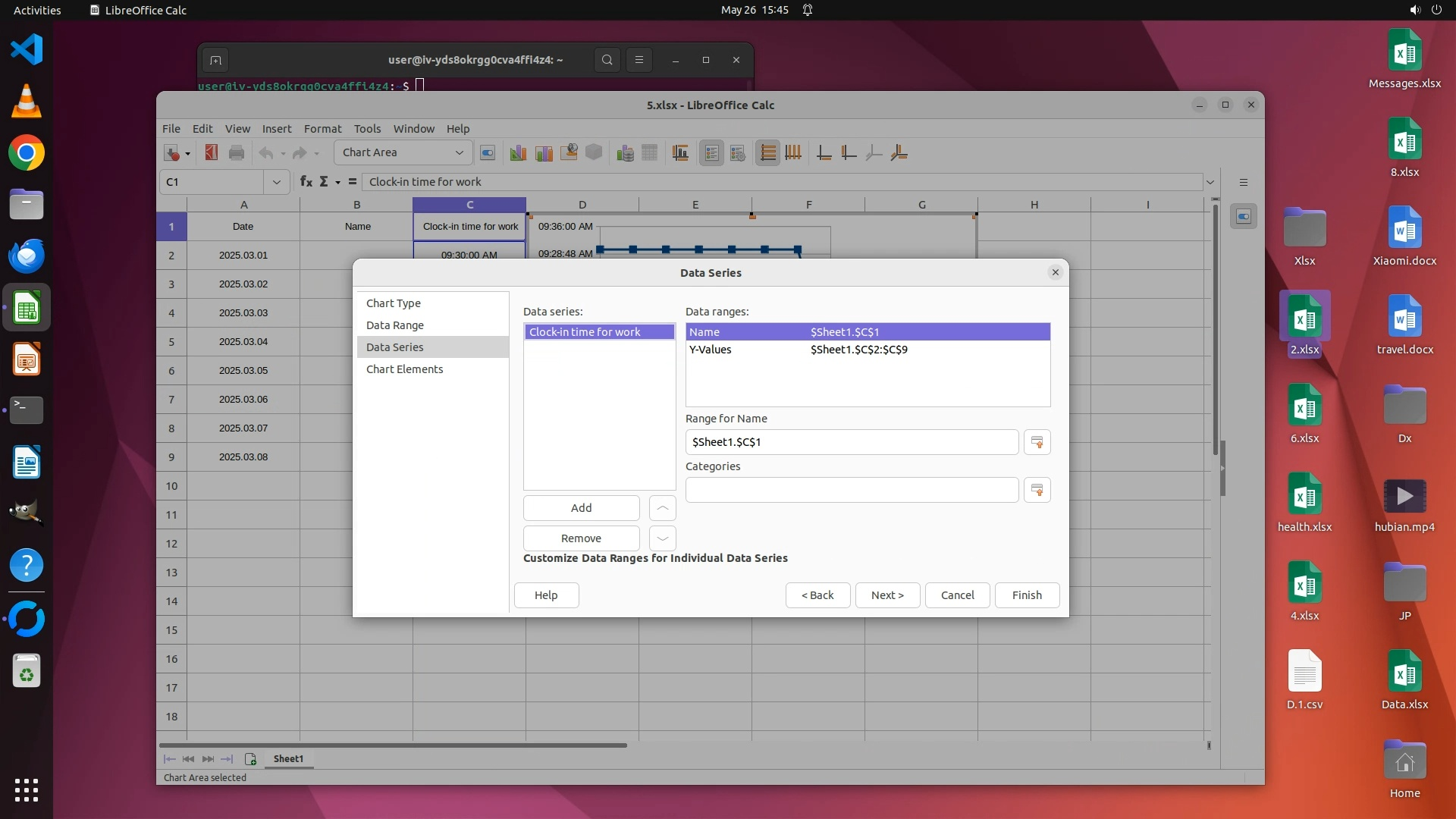Toggle Legend On/Off in toolbar

point(711,153)
